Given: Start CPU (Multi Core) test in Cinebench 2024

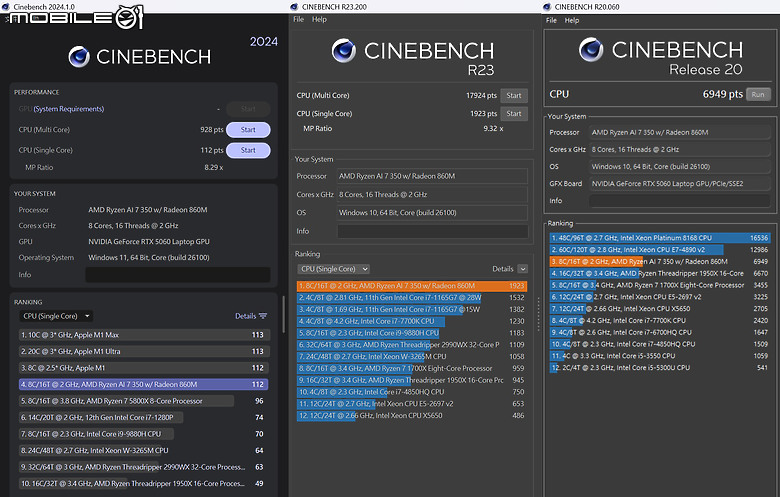Looking at the screenshot, I should tap(248, 130).
